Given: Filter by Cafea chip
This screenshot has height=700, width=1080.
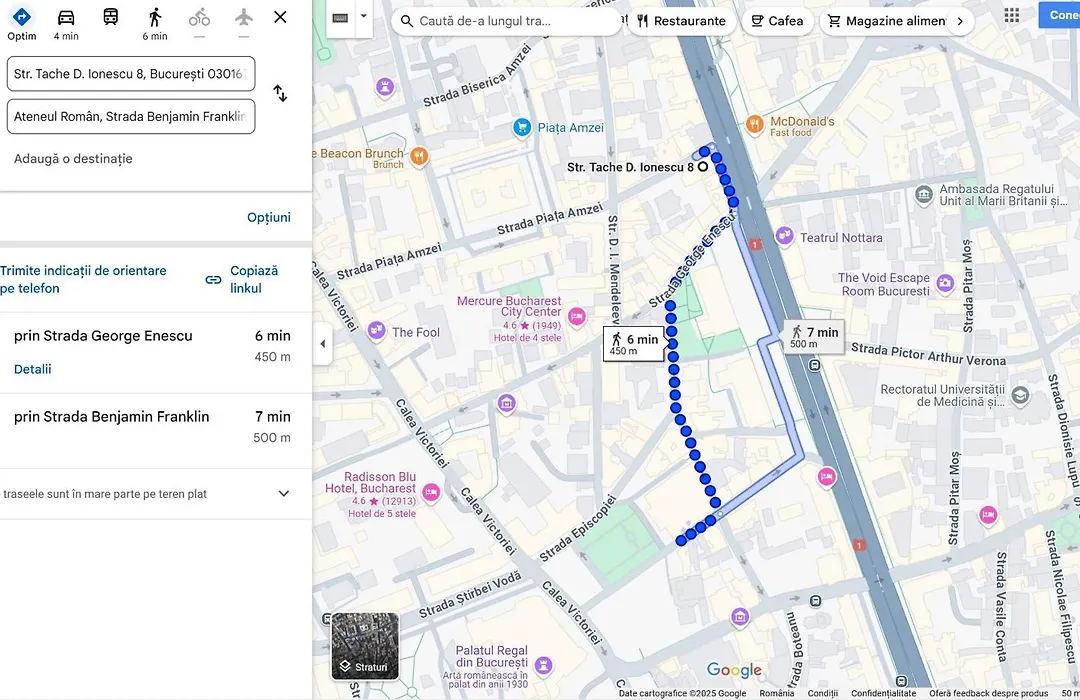Looking at the screenshot, I should (x=777, y=21).
